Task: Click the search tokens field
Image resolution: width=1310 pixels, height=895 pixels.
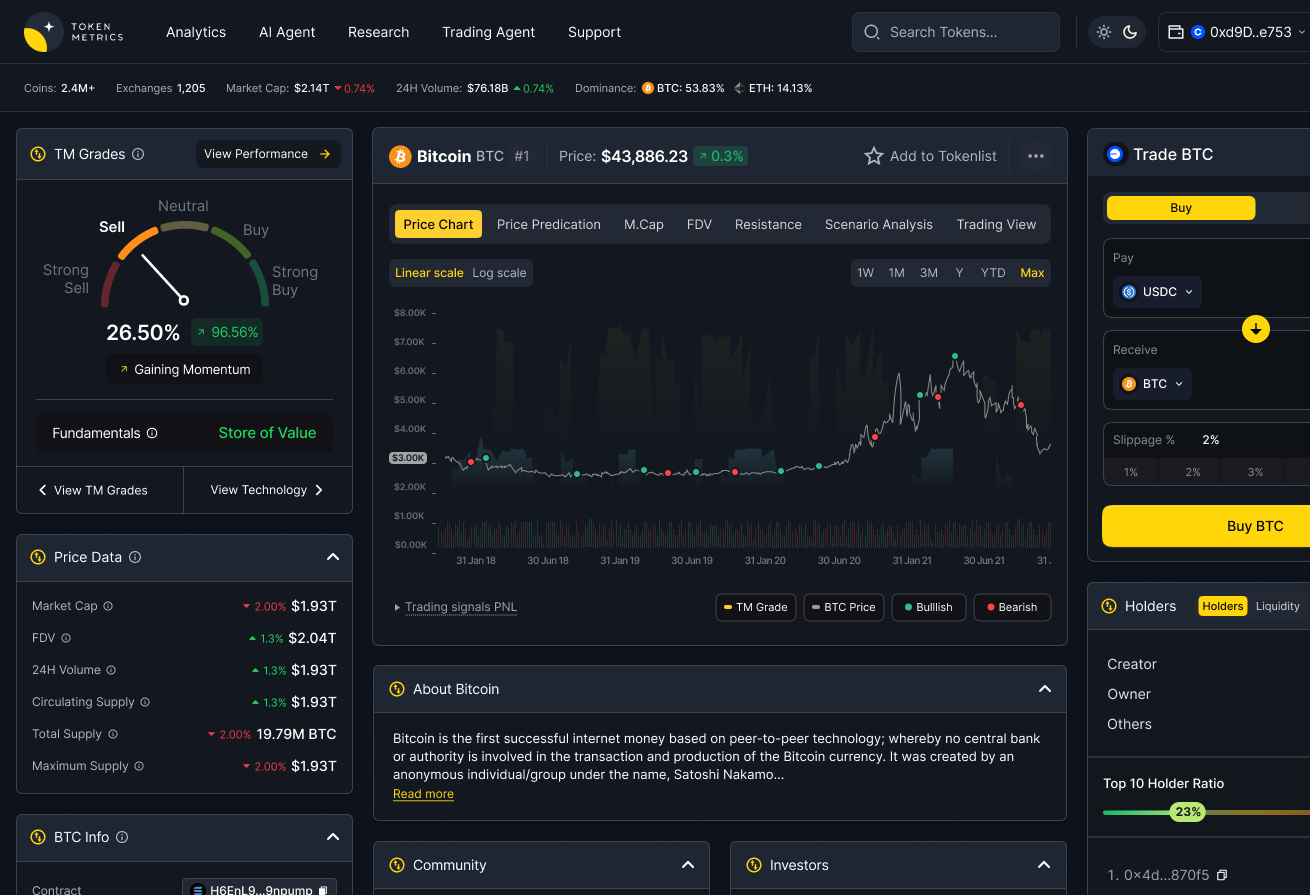Action: (x=955, y=32)
